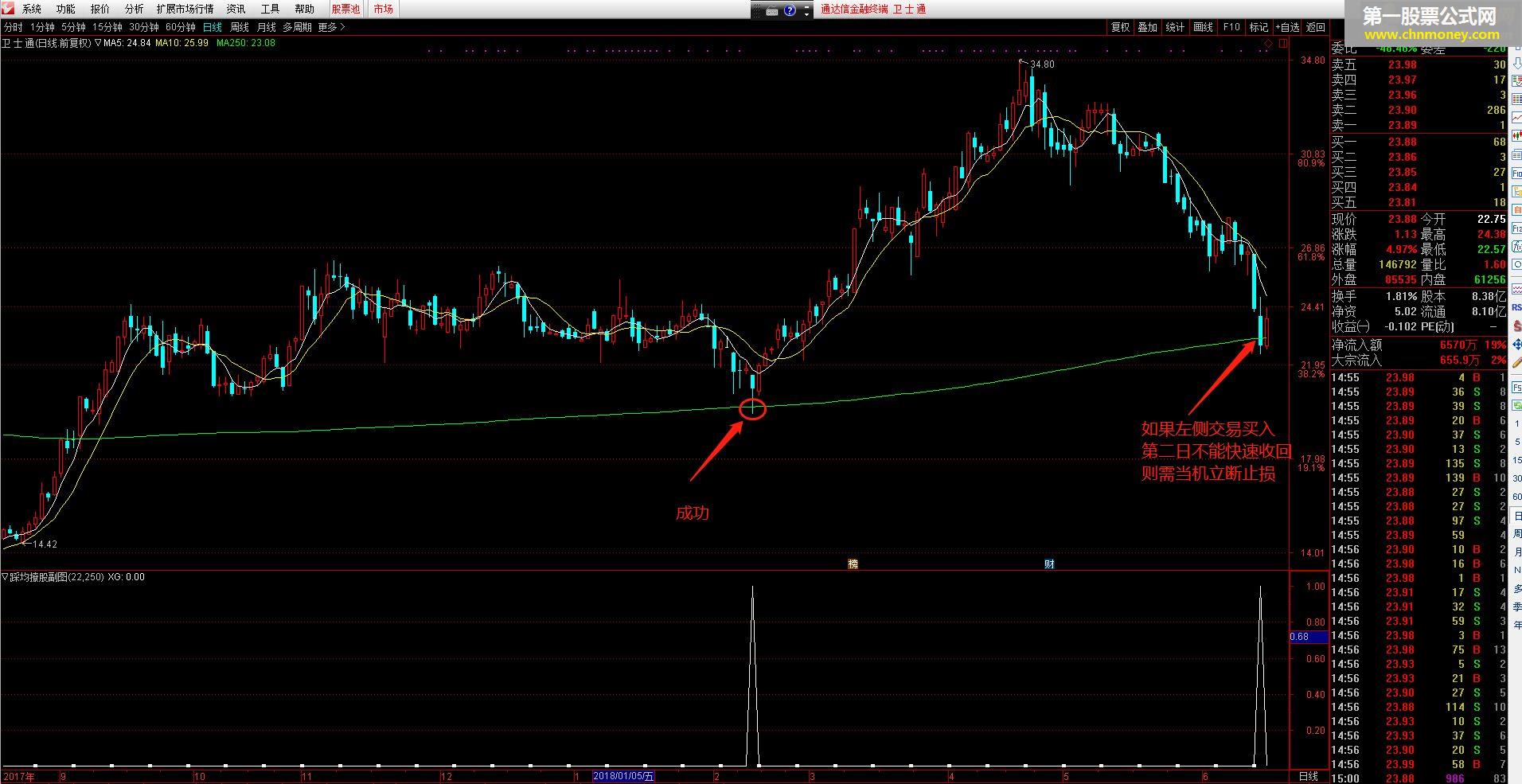The image size is (1522, 784).
Task: Expand the 更多 periods dropdown
Action: 332,27
